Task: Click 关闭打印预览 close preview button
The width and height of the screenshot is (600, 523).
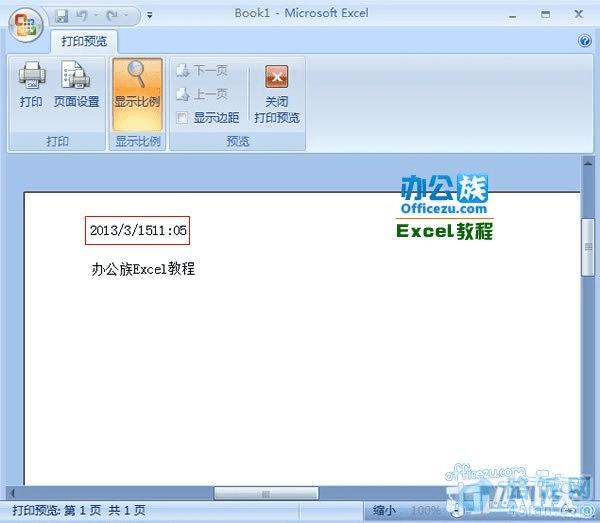Action: coord(277,94)
